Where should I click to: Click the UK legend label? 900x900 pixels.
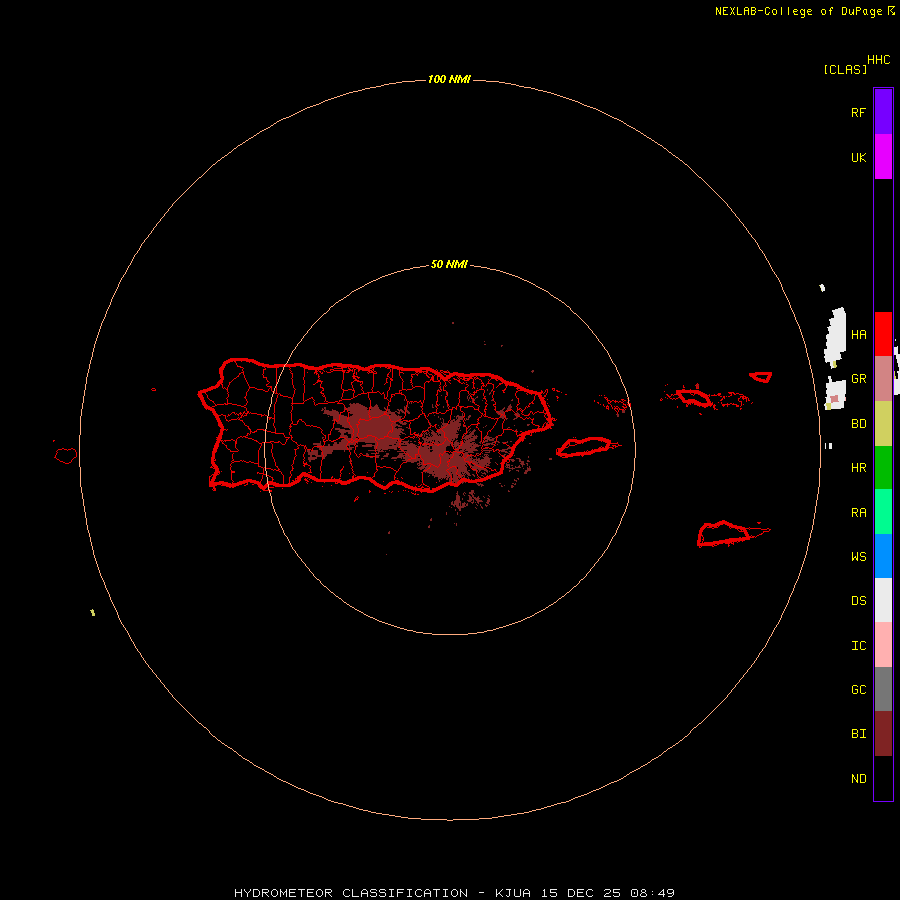click(858, 157)
